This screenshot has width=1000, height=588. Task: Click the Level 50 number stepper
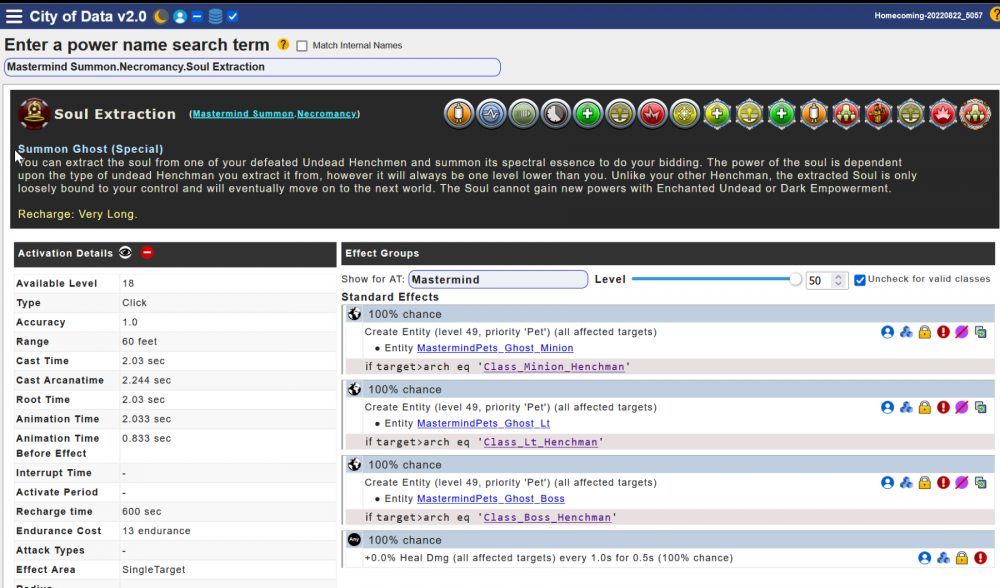(826, 281)
